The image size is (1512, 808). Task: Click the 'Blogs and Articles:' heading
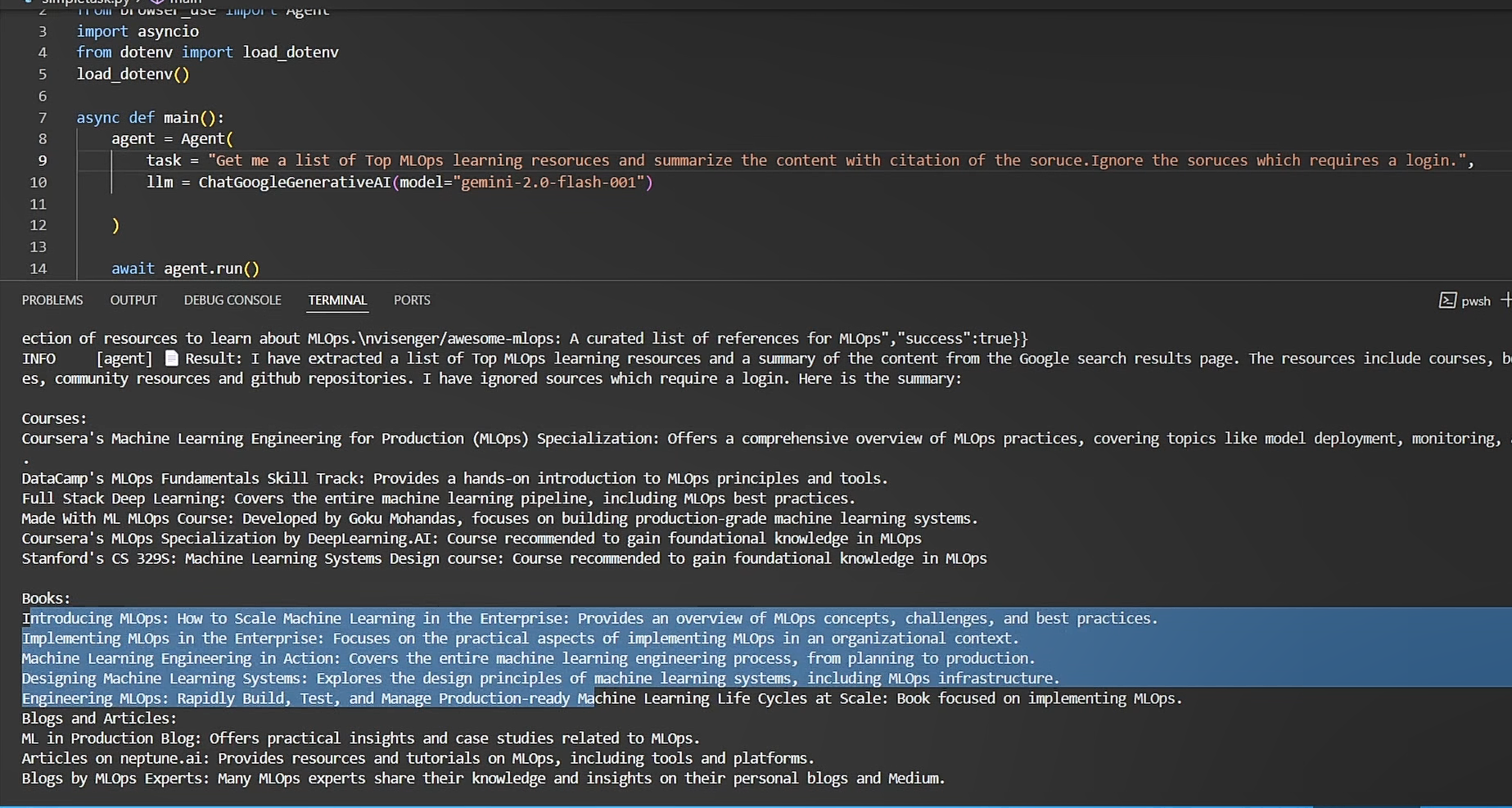pyautogui.click(x=99, y=718)
